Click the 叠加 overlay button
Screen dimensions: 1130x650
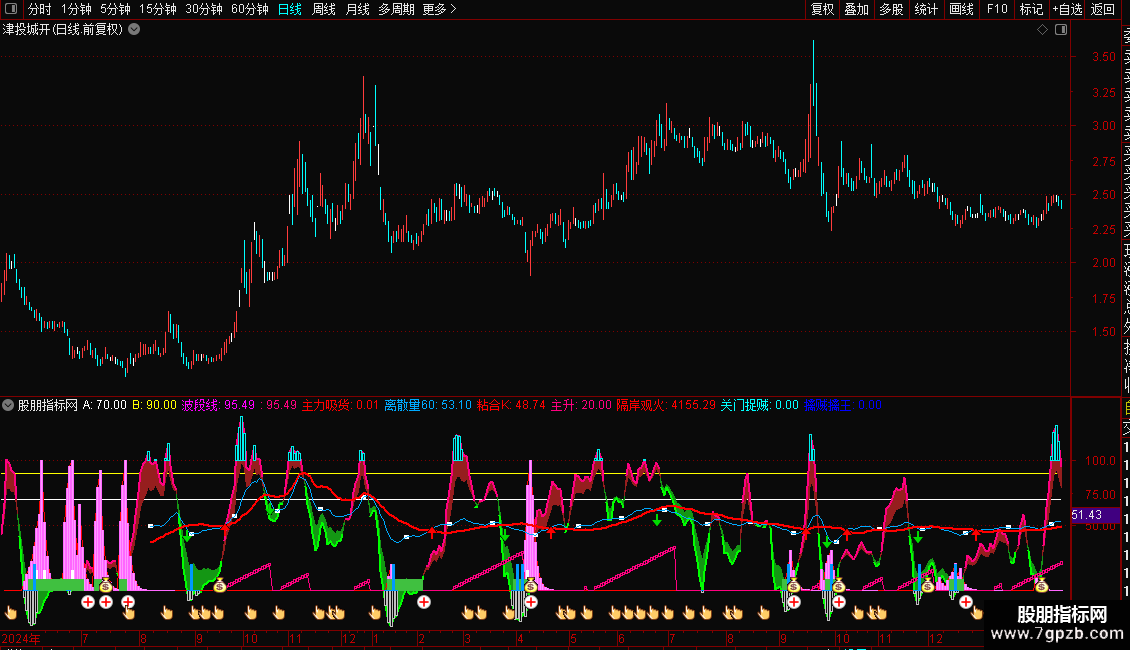(x=857, y=9)
